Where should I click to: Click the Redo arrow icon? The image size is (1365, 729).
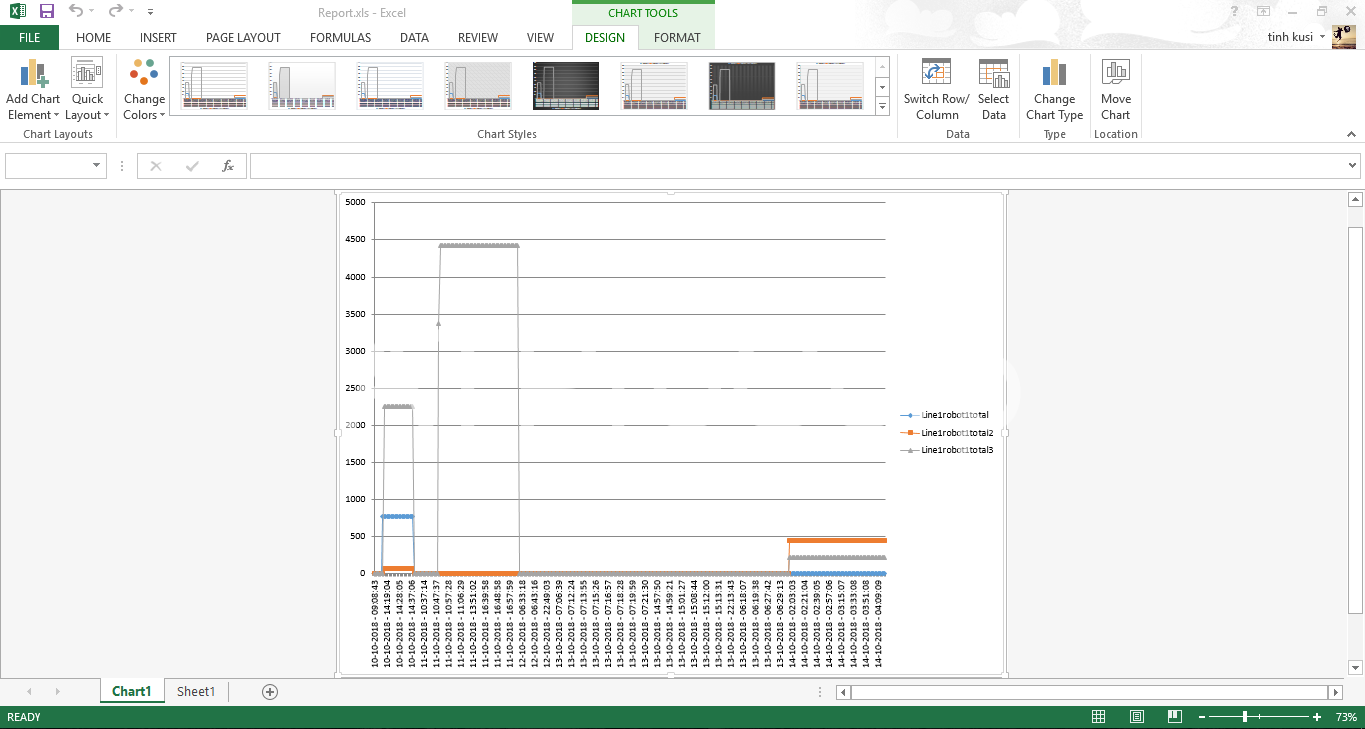115,11
